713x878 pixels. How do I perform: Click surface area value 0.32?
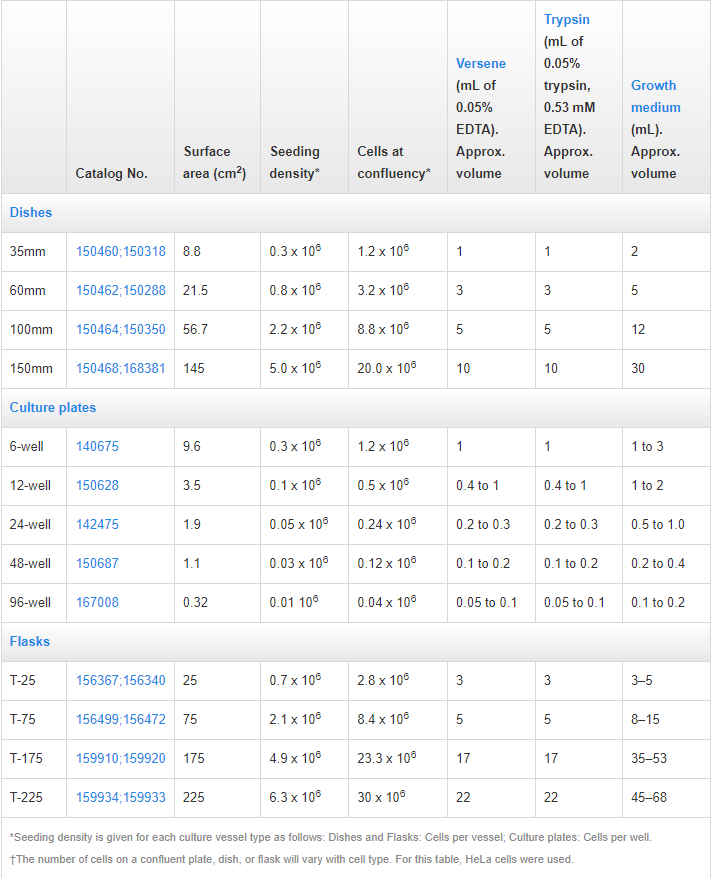click(x=195, y=603)
